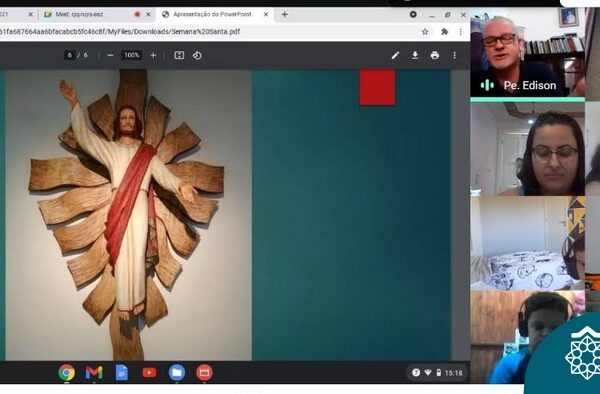Click the recording indicator on Meet tab
Viewport: 600px width, 394px height.
(x=137, y=15)
